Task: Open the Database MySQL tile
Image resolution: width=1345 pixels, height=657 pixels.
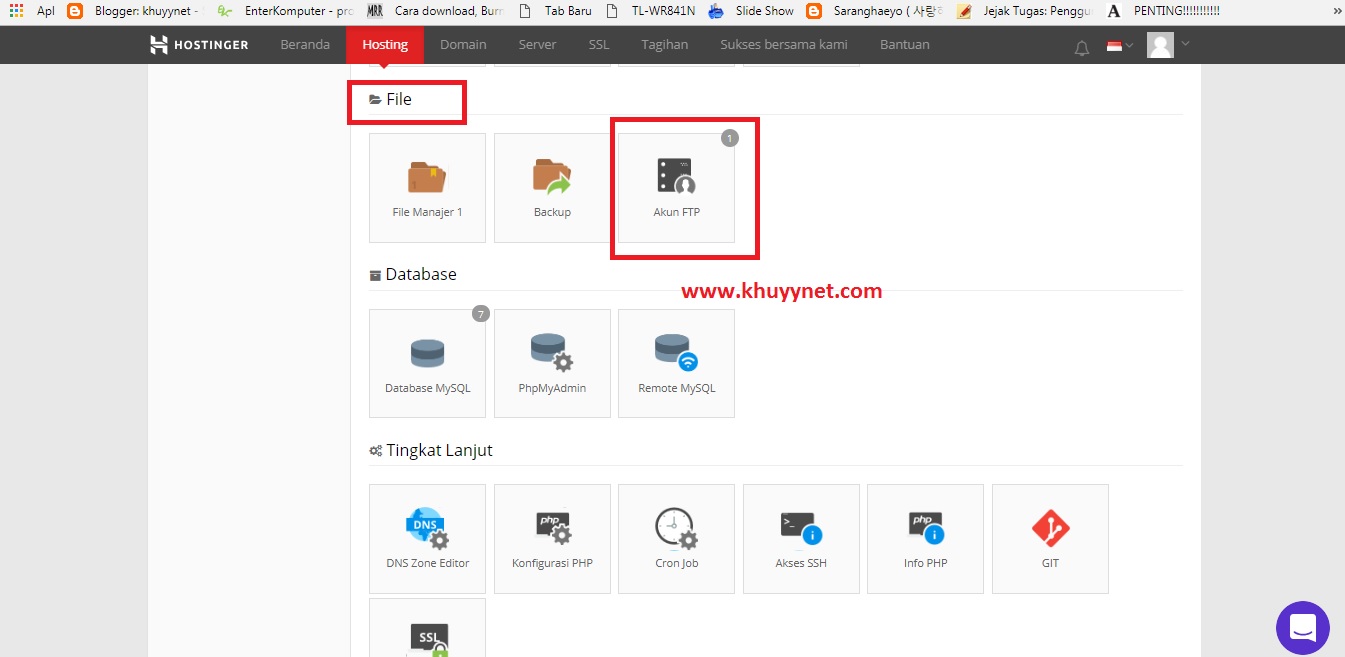Action: [x=427, y=363]
